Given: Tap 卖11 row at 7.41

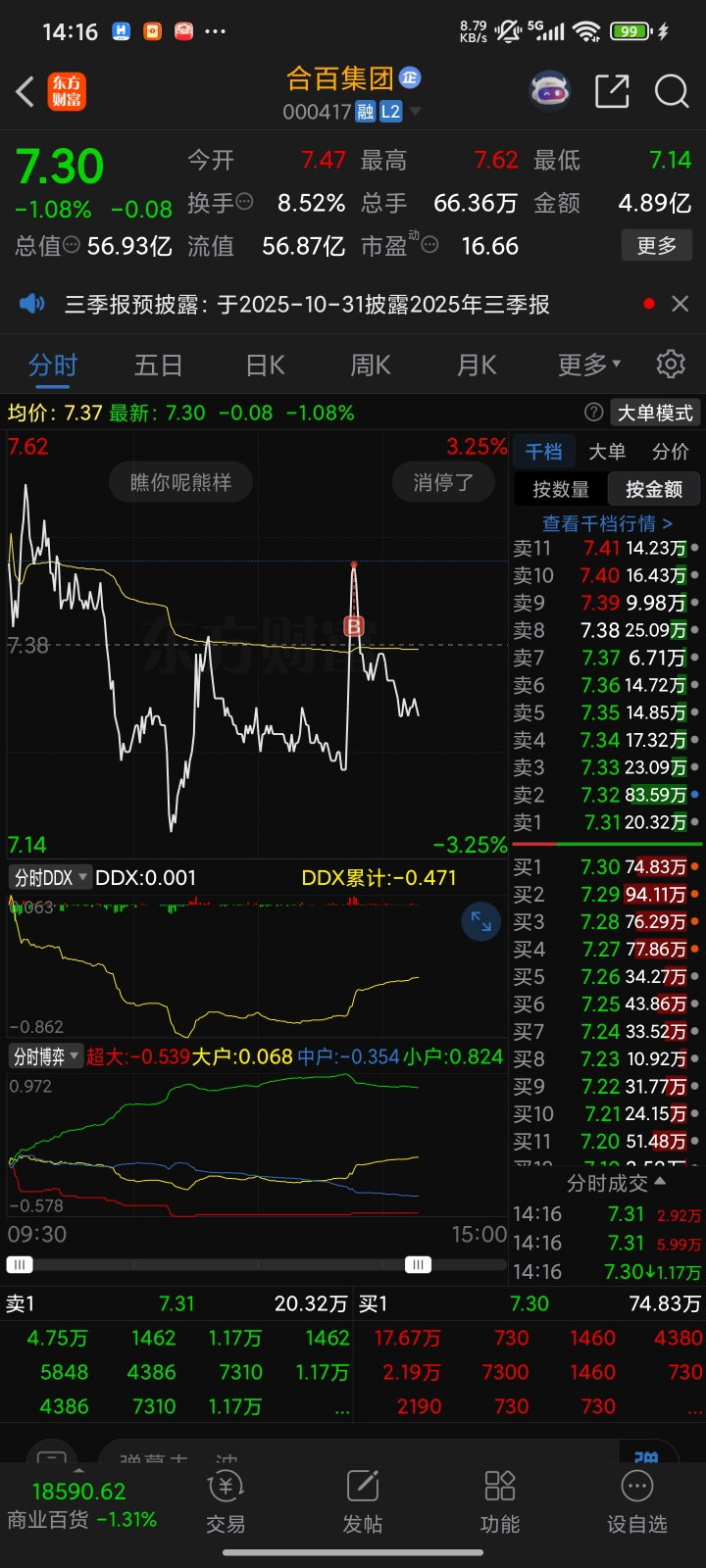Looking at the screenshot, I should coord(607,548).
